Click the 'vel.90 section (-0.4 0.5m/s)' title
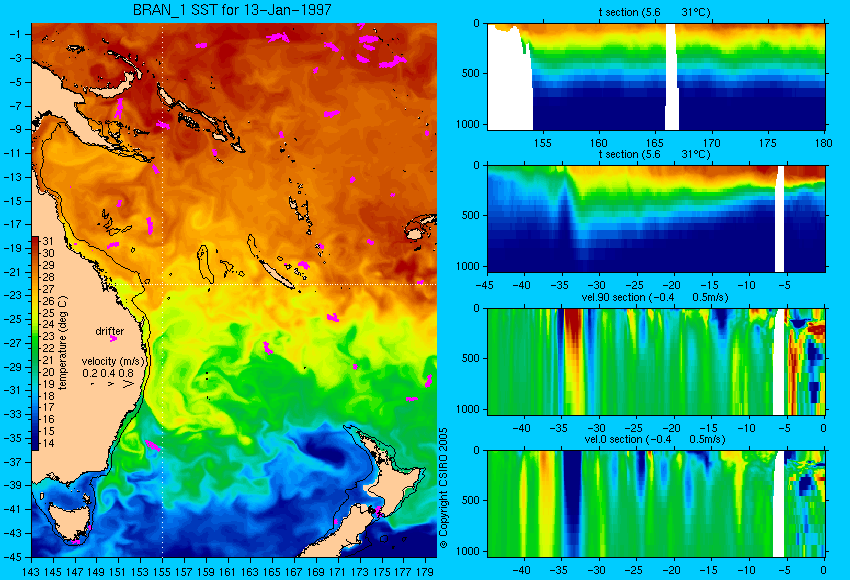 tap(655, 297)
